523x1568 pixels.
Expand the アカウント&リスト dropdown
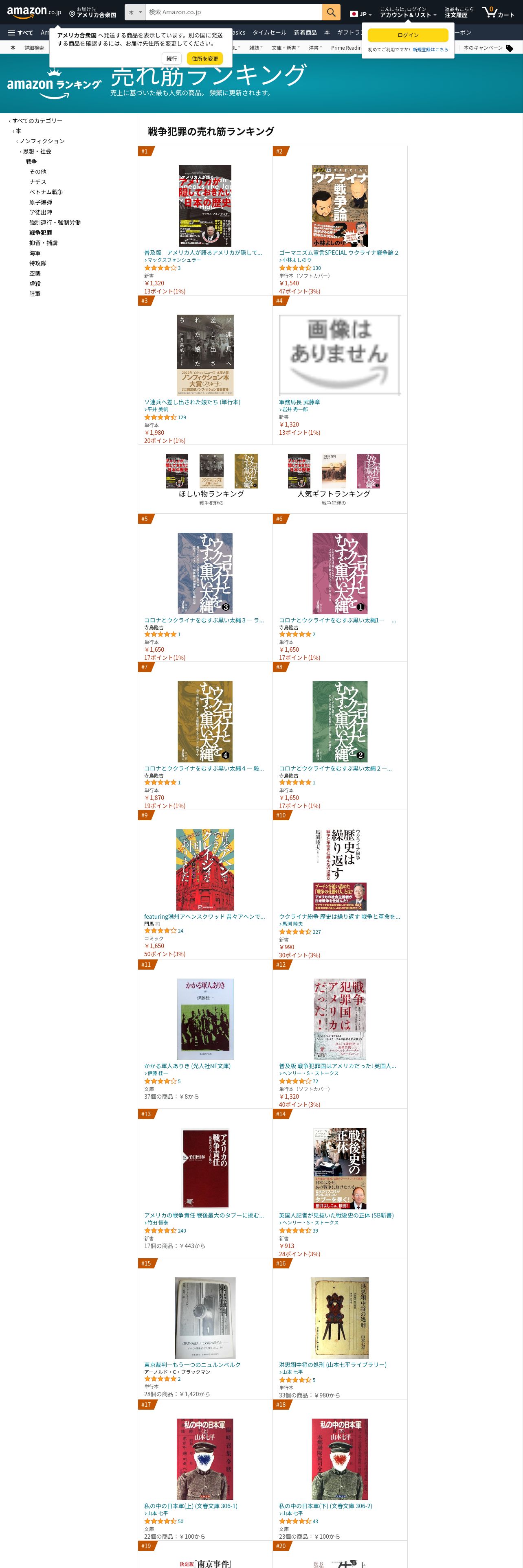click(408, 15)
